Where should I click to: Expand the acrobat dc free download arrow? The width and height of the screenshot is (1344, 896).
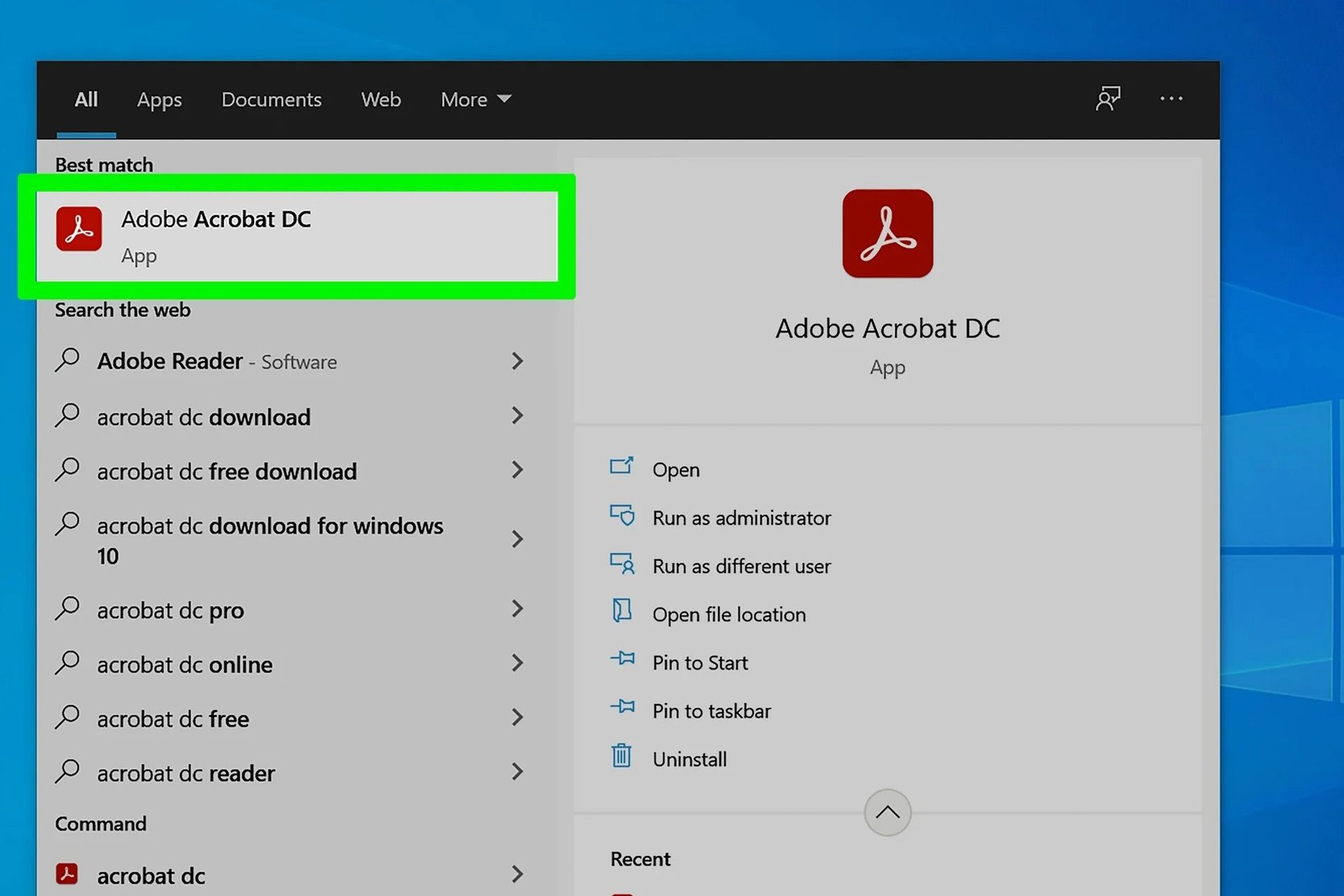coord(517,470)
